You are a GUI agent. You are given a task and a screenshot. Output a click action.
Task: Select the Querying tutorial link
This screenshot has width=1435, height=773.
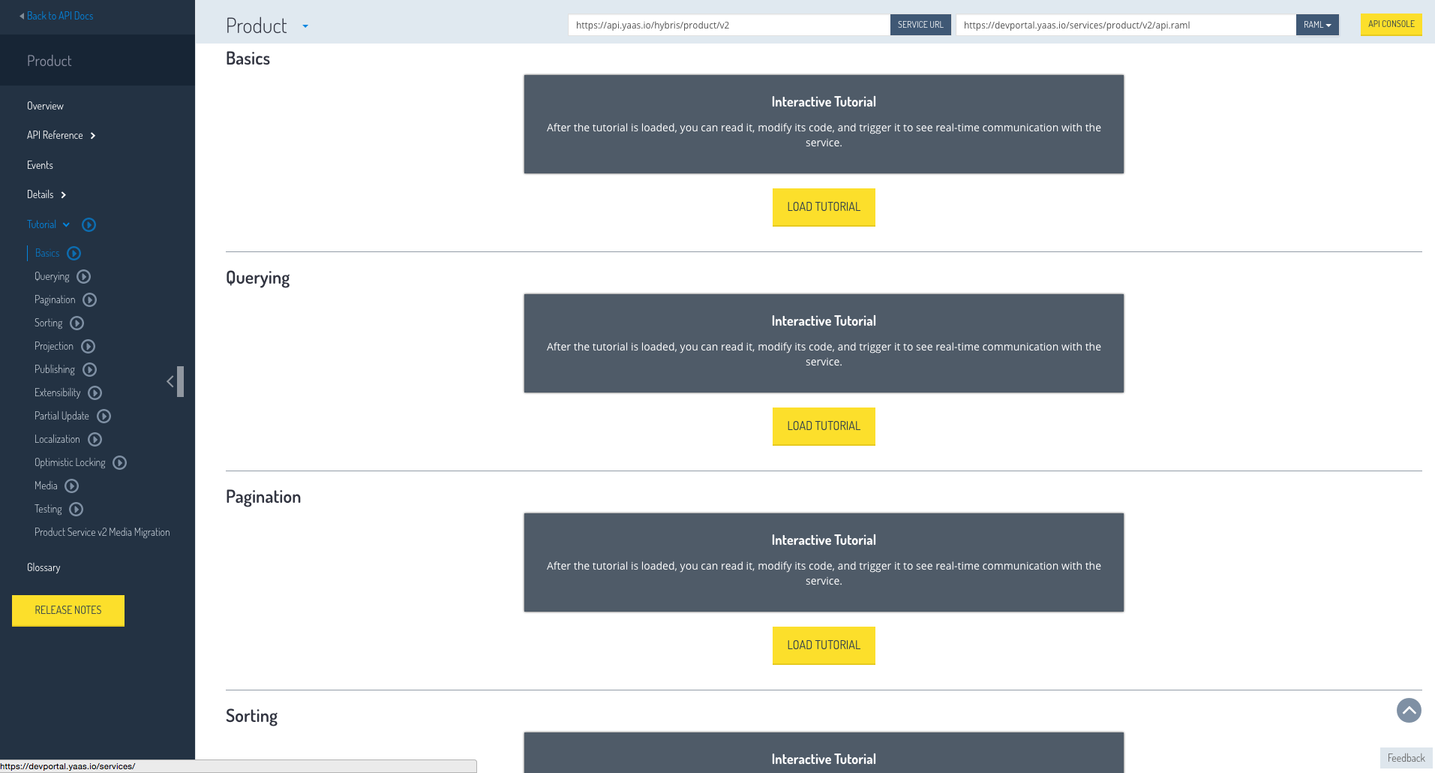[52, 277]
